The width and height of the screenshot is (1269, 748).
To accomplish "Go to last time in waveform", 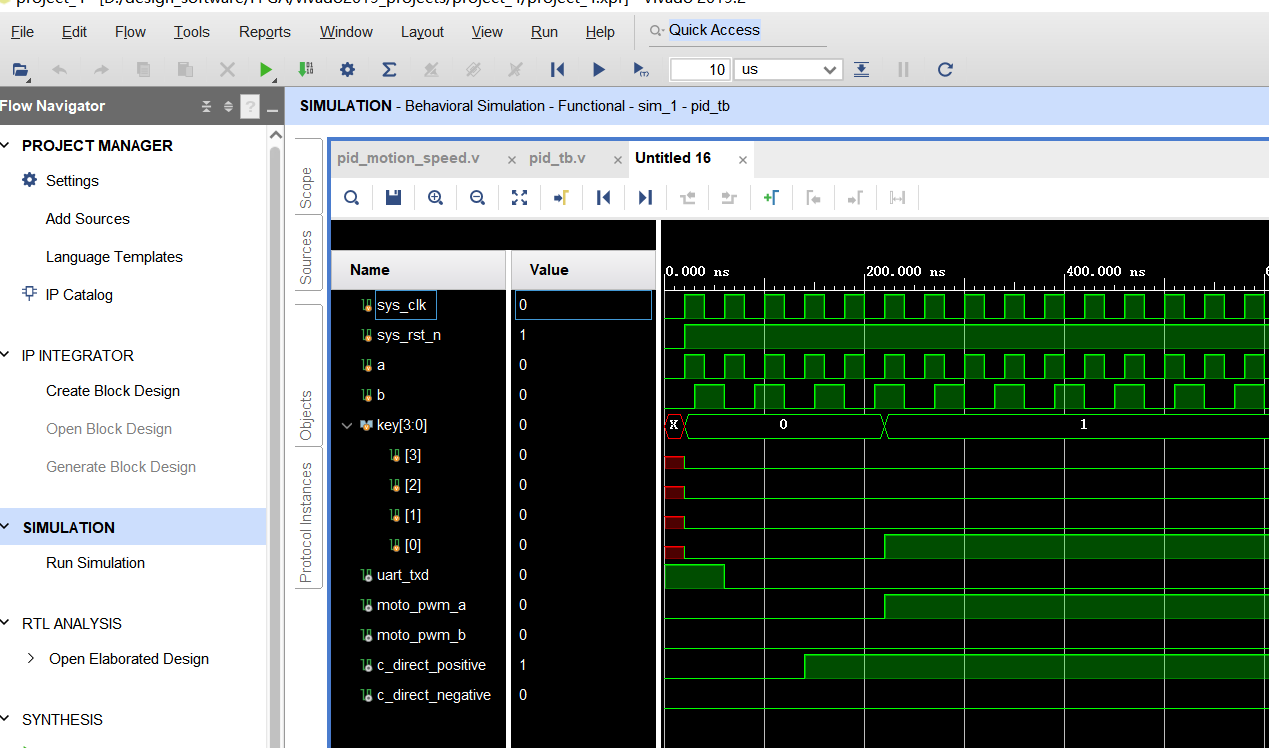I will [x=645, y=198].
